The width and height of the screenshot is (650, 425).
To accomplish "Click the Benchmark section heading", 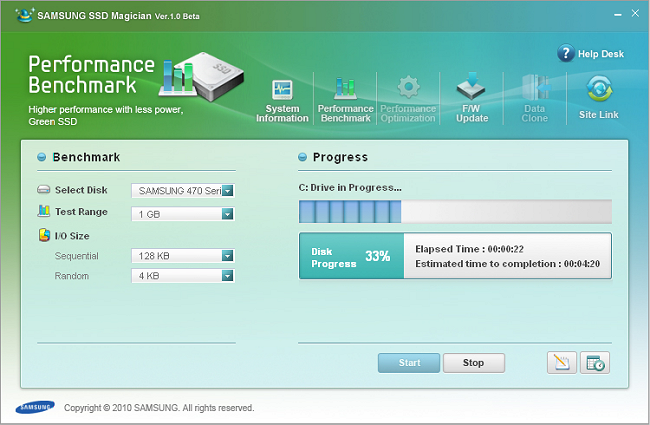I will (x=86, y=157).
